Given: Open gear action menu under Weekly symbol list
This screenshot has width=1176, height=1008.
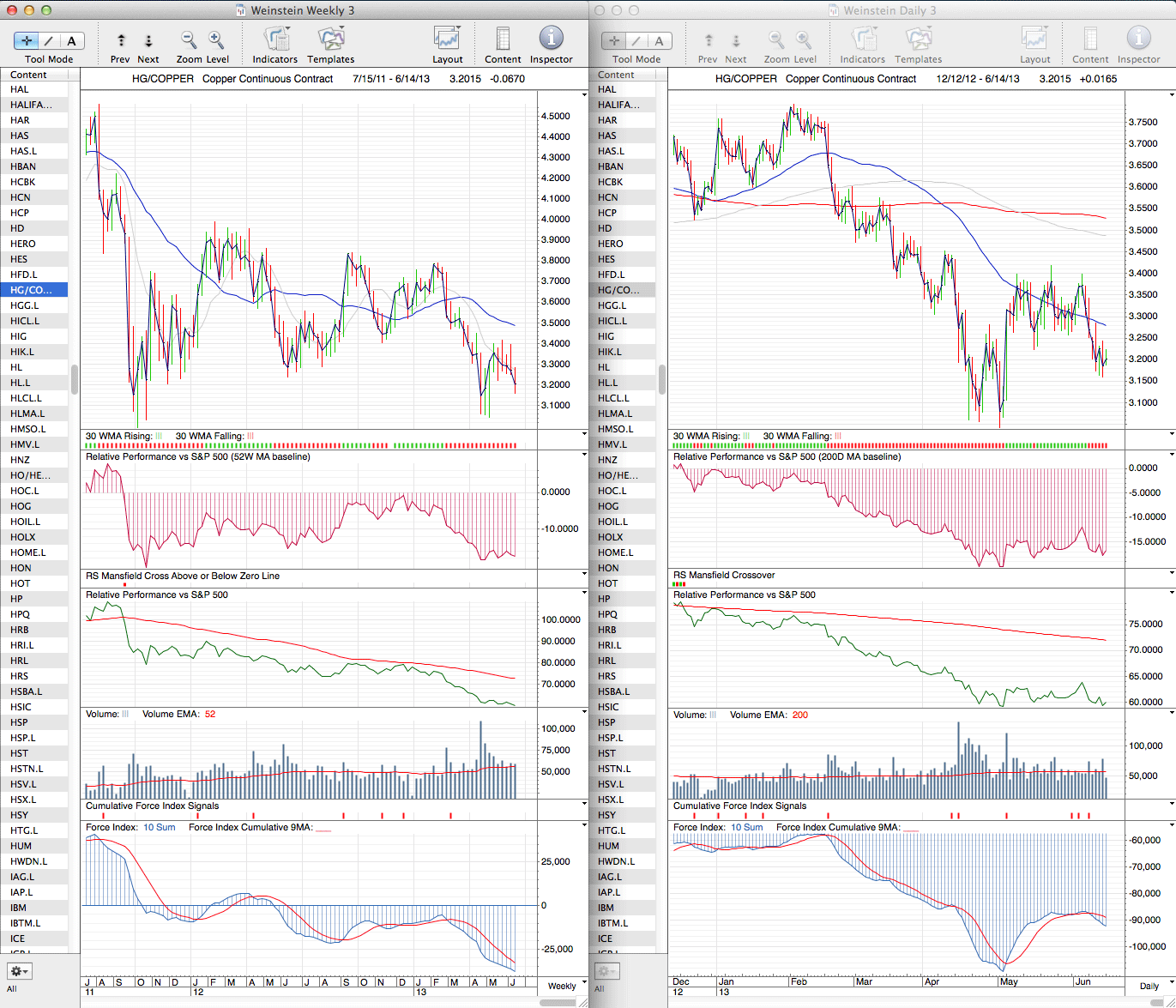Looking at the screenshot, I should click(19, 971).
